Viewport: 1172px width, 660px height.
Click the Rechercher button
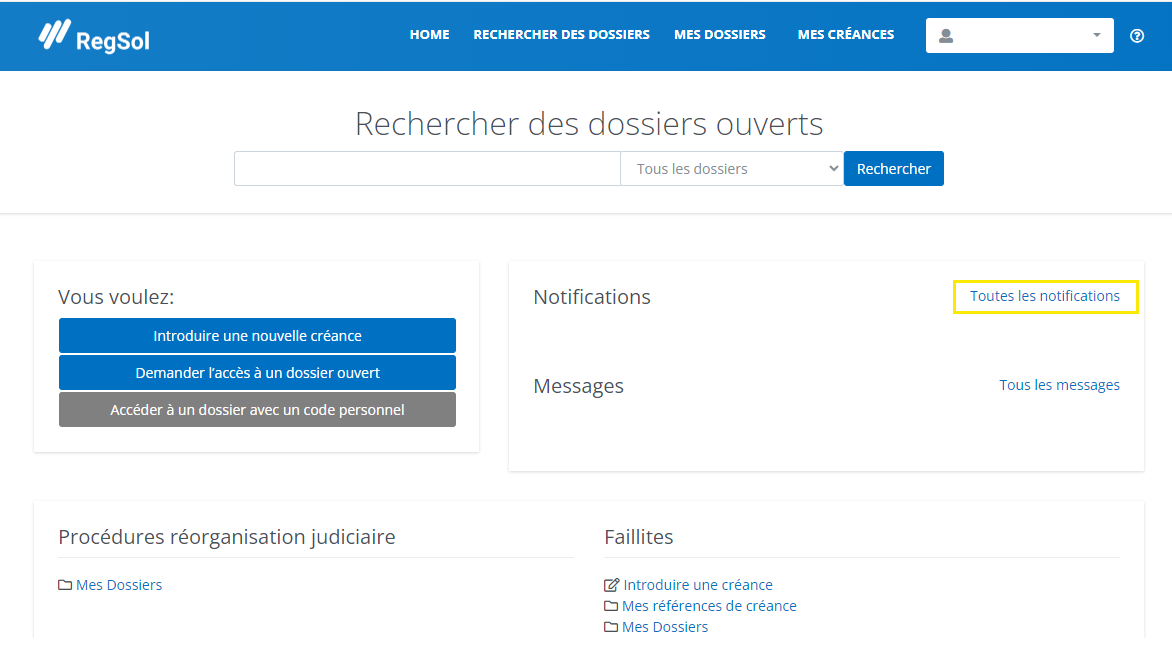coord(894,169)
